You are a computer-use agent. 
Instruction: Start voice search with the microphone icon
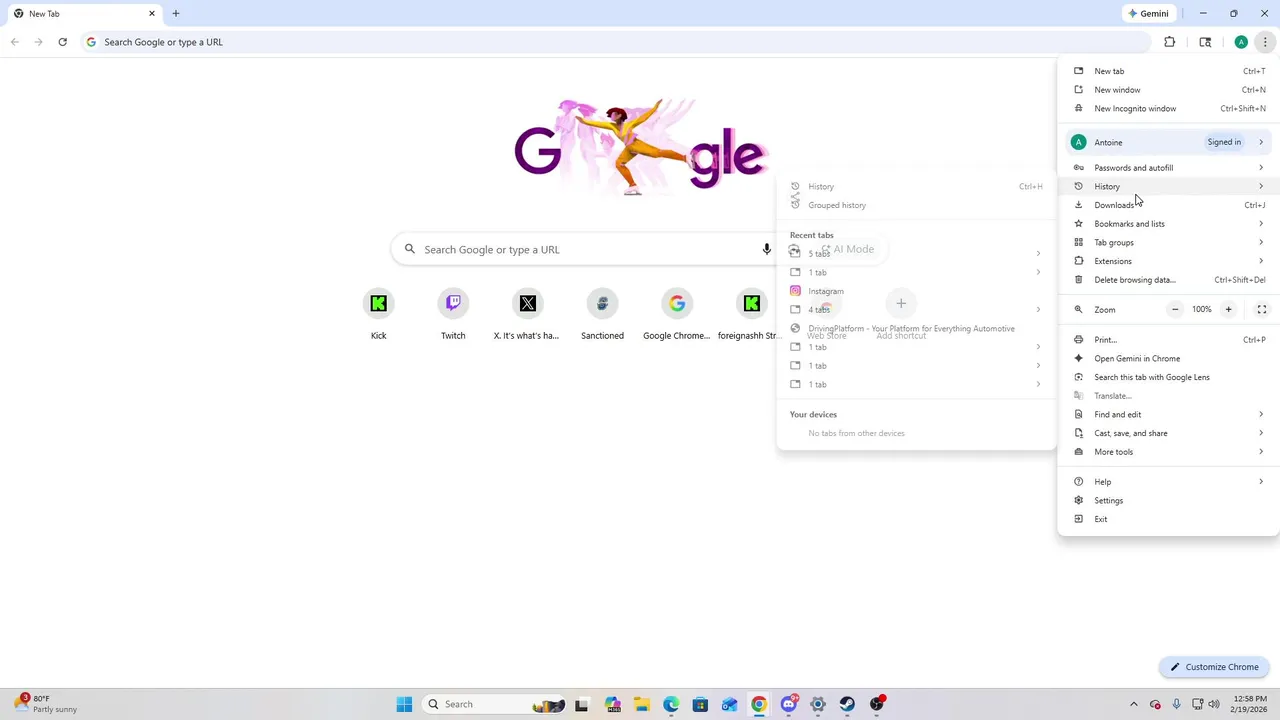tap(767, 249)
